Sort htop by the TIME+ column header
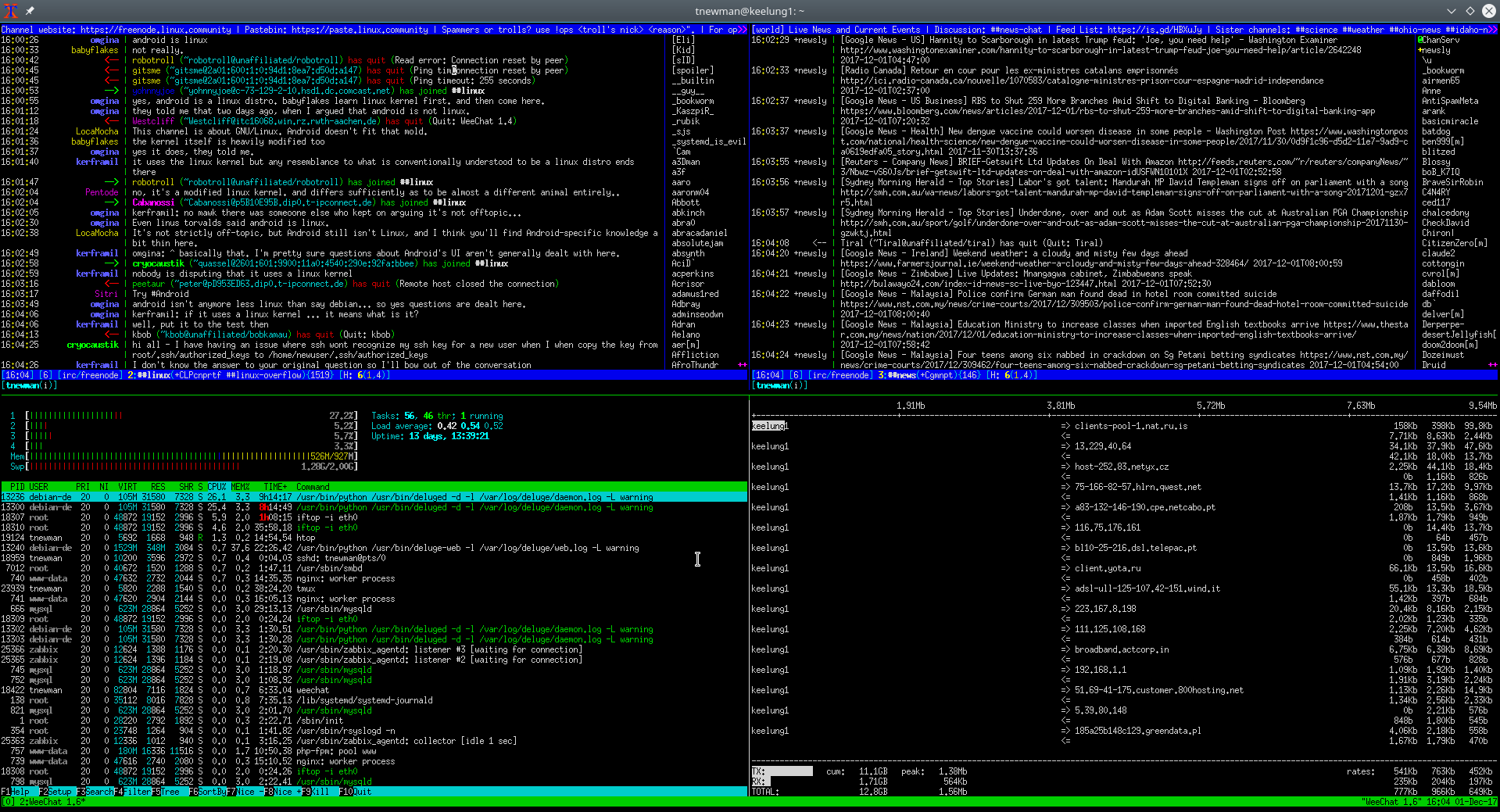Viewport: 1500px width, 812px height. (275, 487)
